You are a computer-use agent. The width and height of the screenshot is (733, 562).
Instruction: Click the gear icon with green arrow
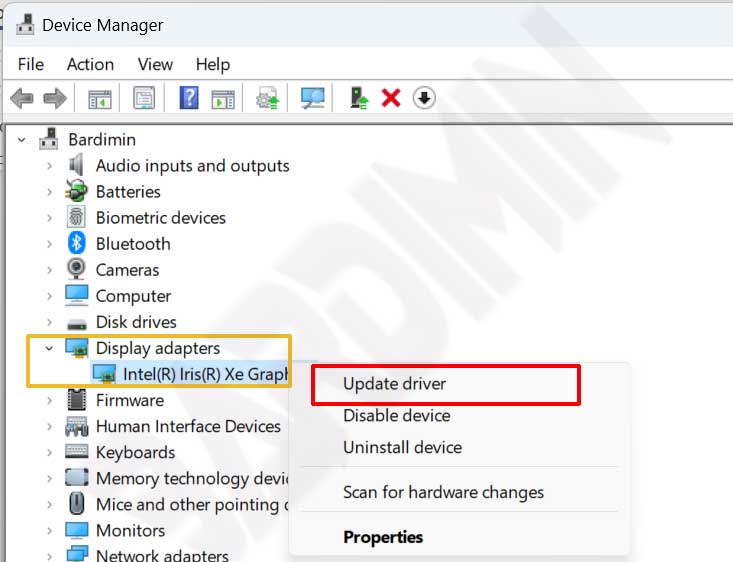pos(267,98)
